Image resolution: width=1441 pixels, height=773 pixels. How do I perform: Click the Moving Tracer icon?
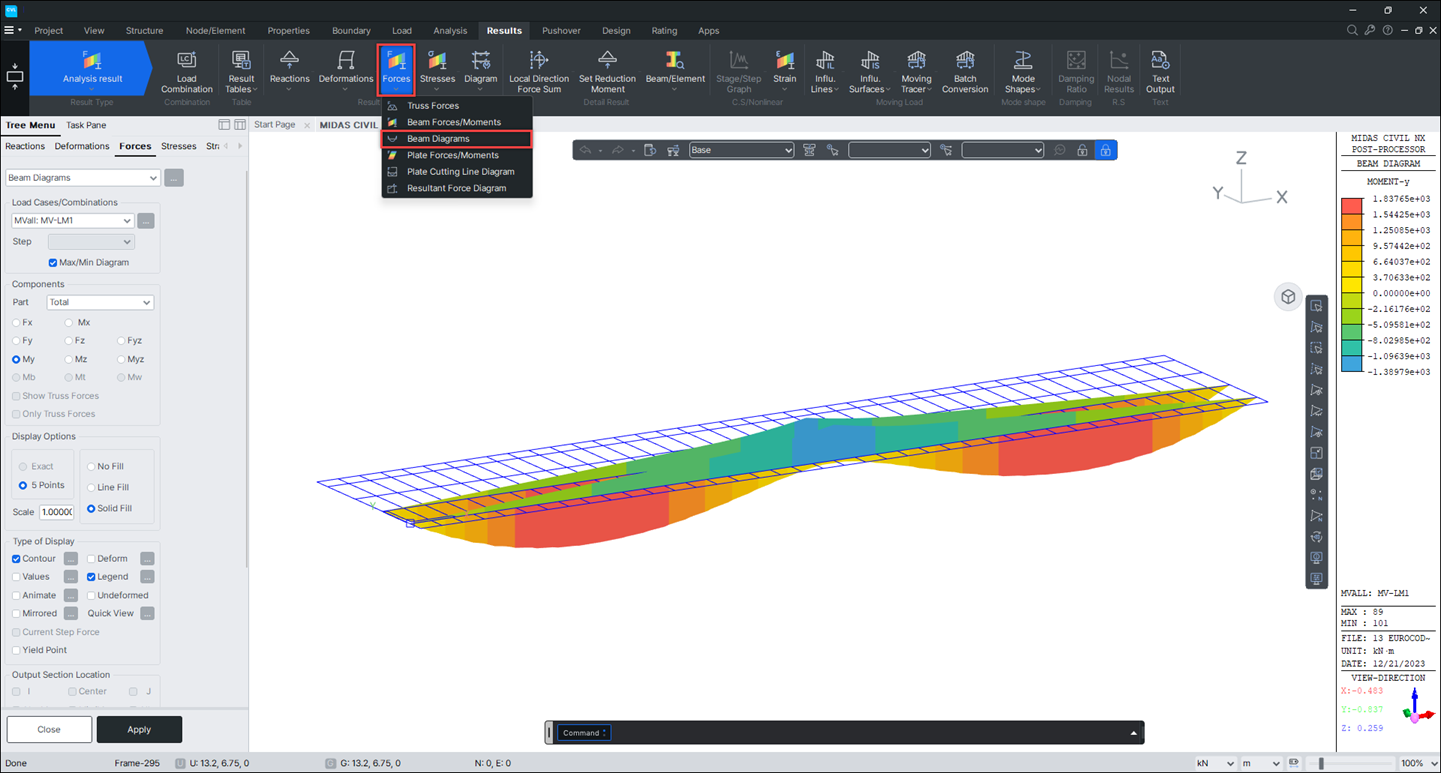coord(916,71)
